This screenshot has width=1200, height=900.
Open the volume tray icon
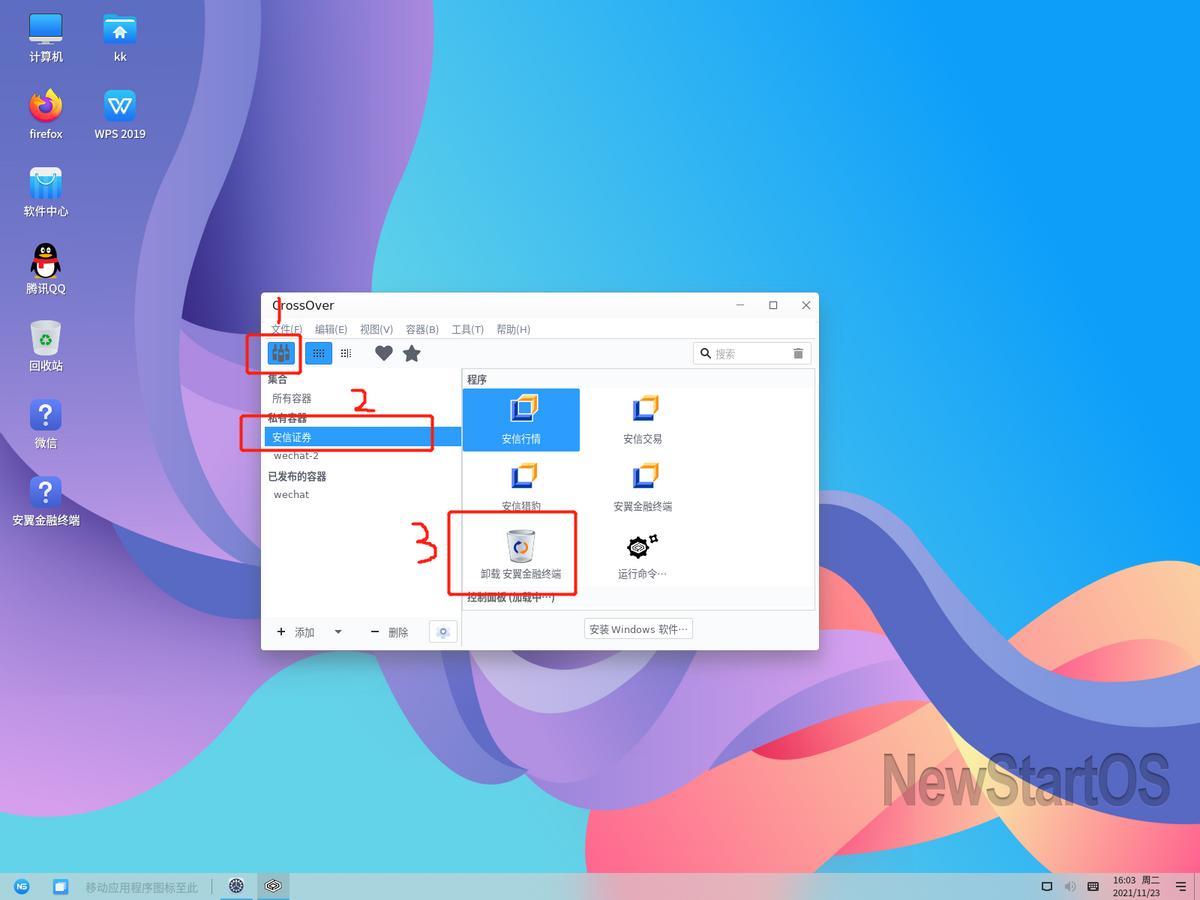coord(1070,886)
